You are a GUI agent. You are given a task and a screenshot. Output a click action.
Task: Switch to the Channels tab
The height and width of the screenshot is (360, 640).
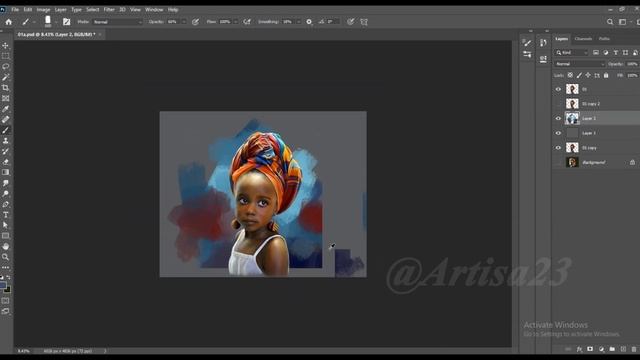pyautogui.click(x=583, y=39)
